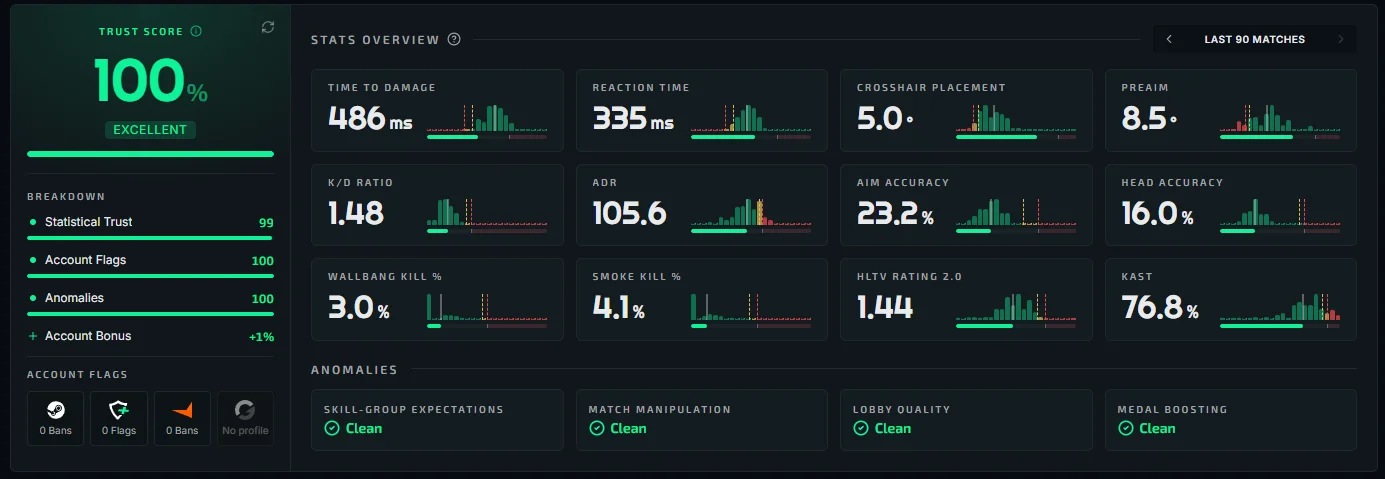Click the 16.0 % head accuracy value
1385x479 pixels.
tap(1157, 212)
